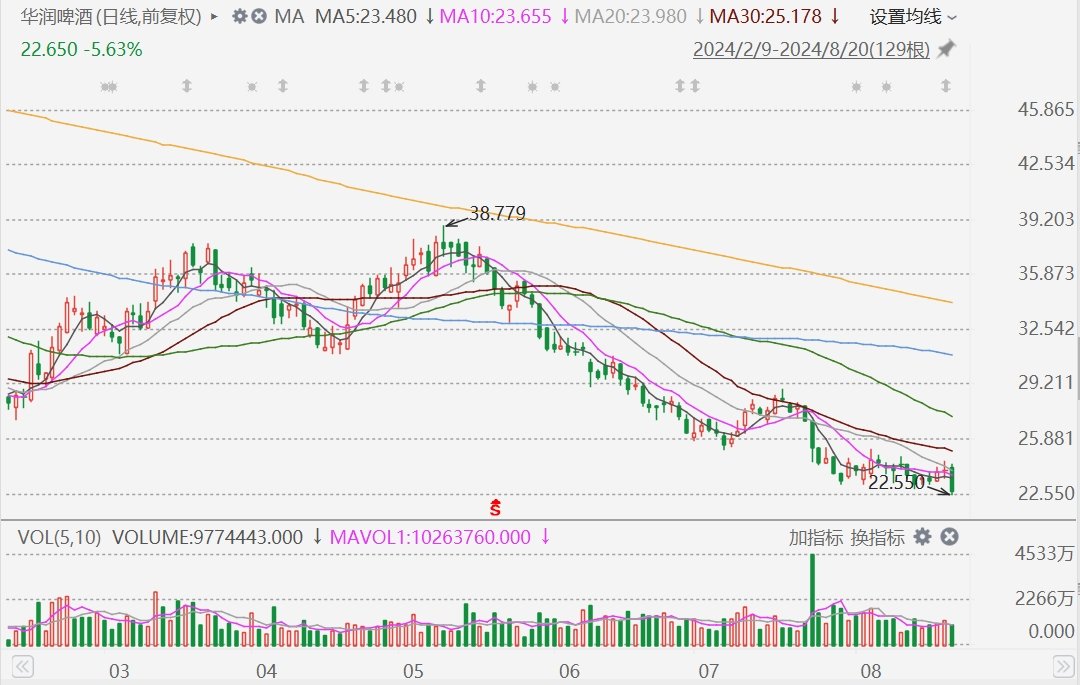Open volume indicator settings gear
The image size is (1080, 685).
923,537
